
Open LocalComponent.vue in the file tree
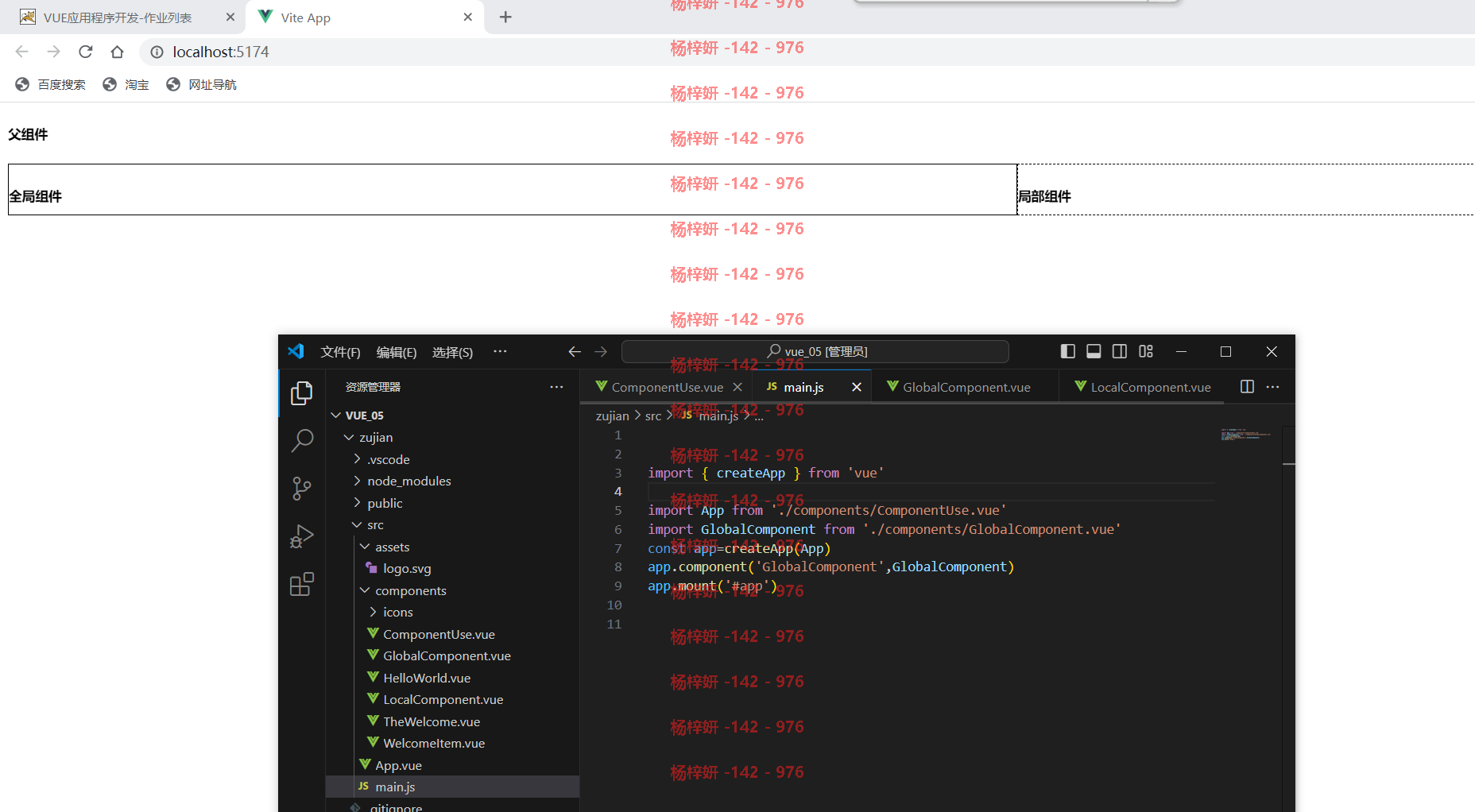point(443,699)
